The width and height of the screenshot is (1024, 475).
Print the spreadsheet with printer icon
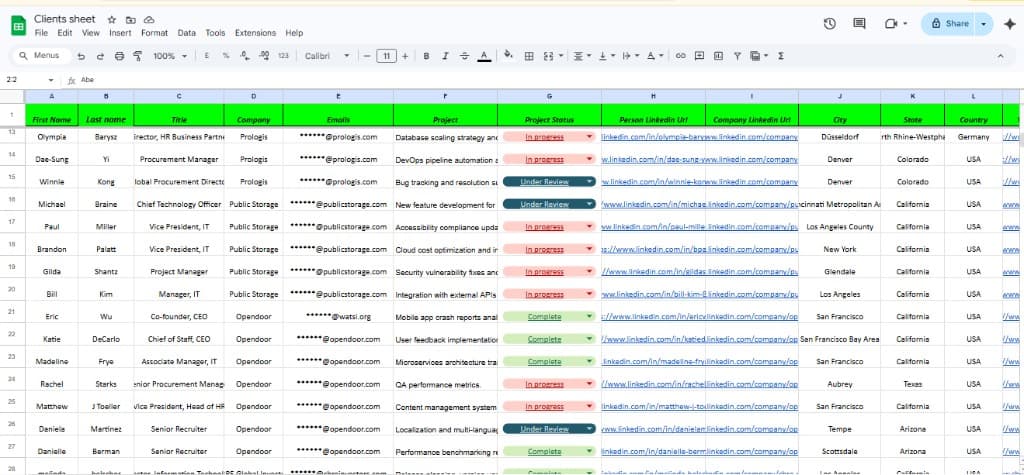point(119,56)
